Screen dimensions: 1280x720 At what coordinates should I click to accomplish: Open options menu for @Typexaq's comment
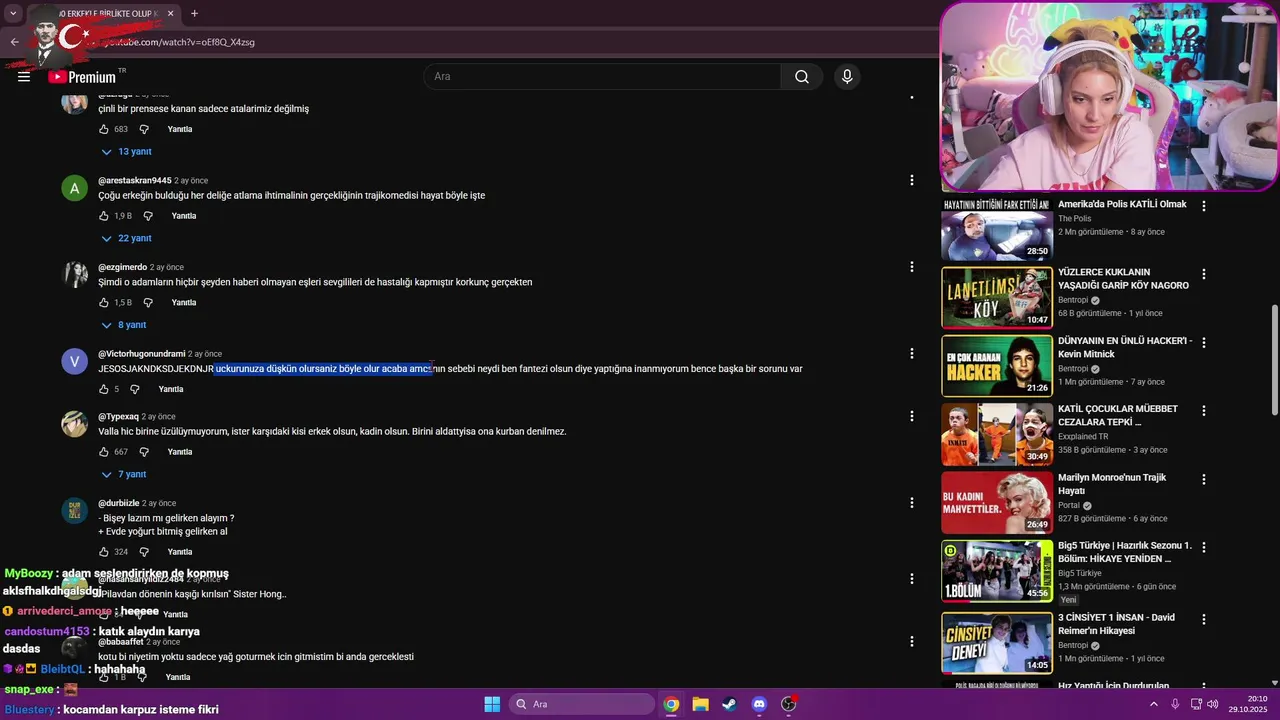pyautogui.click(x=911, y=416)
